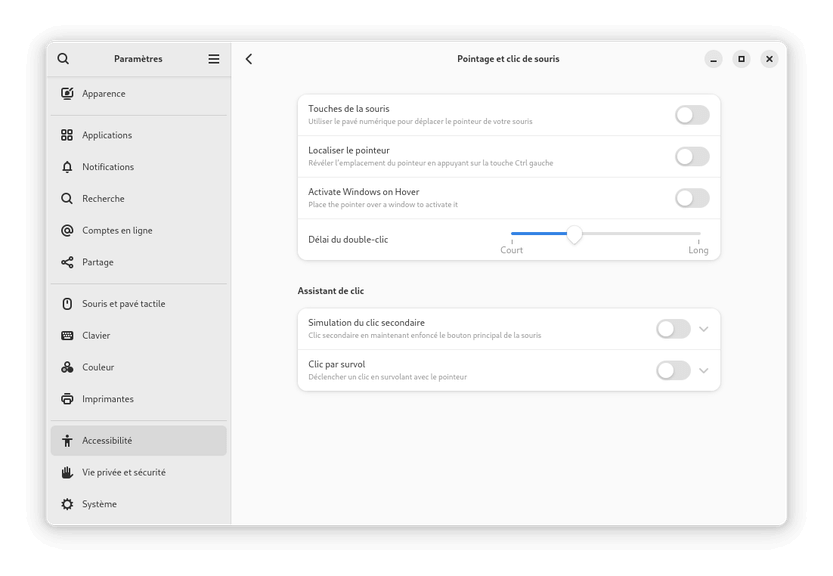Minimize the Paramètres window
Image resolution: width=833 pixels, height=576 pixels.
pos(713,59)
